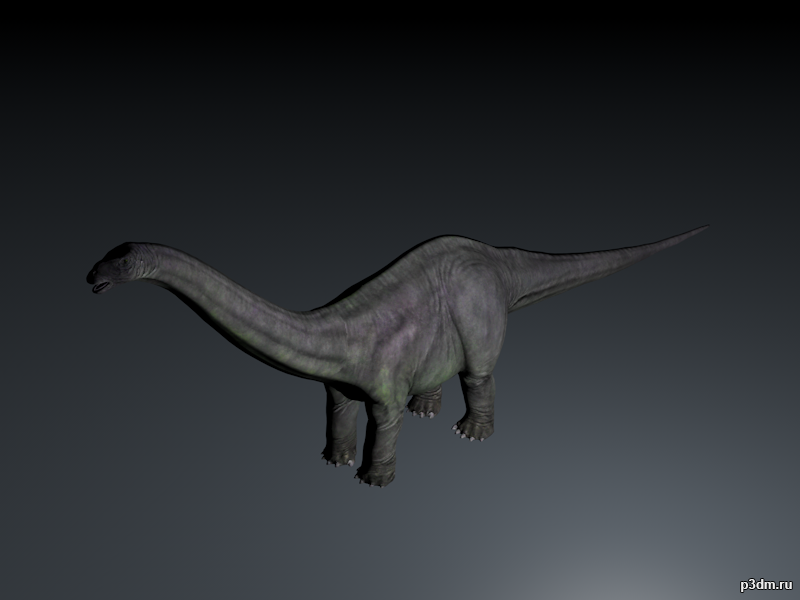Image resolution: width=800 pixels, height=600 pixels.
Task: Click the dinosaur's front upper leg
Action: [x=384, y=420]
